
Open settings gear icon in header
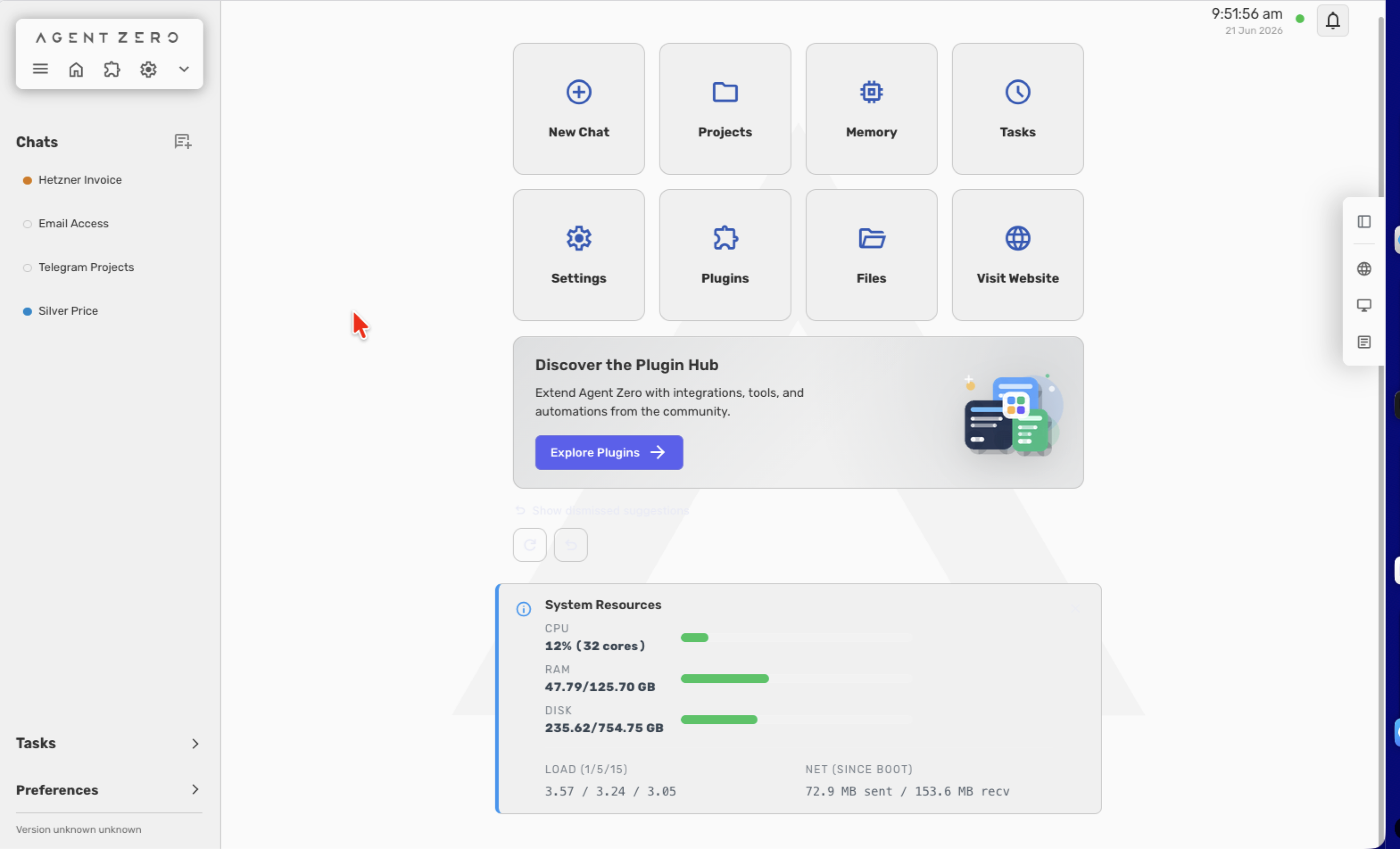[x=148, y=69]
